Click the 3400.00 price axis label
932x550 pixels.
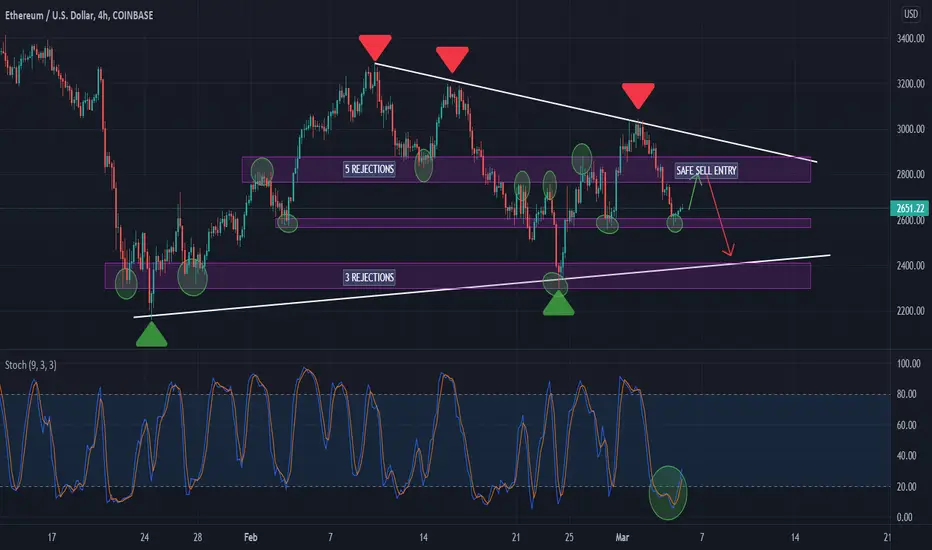911,39
